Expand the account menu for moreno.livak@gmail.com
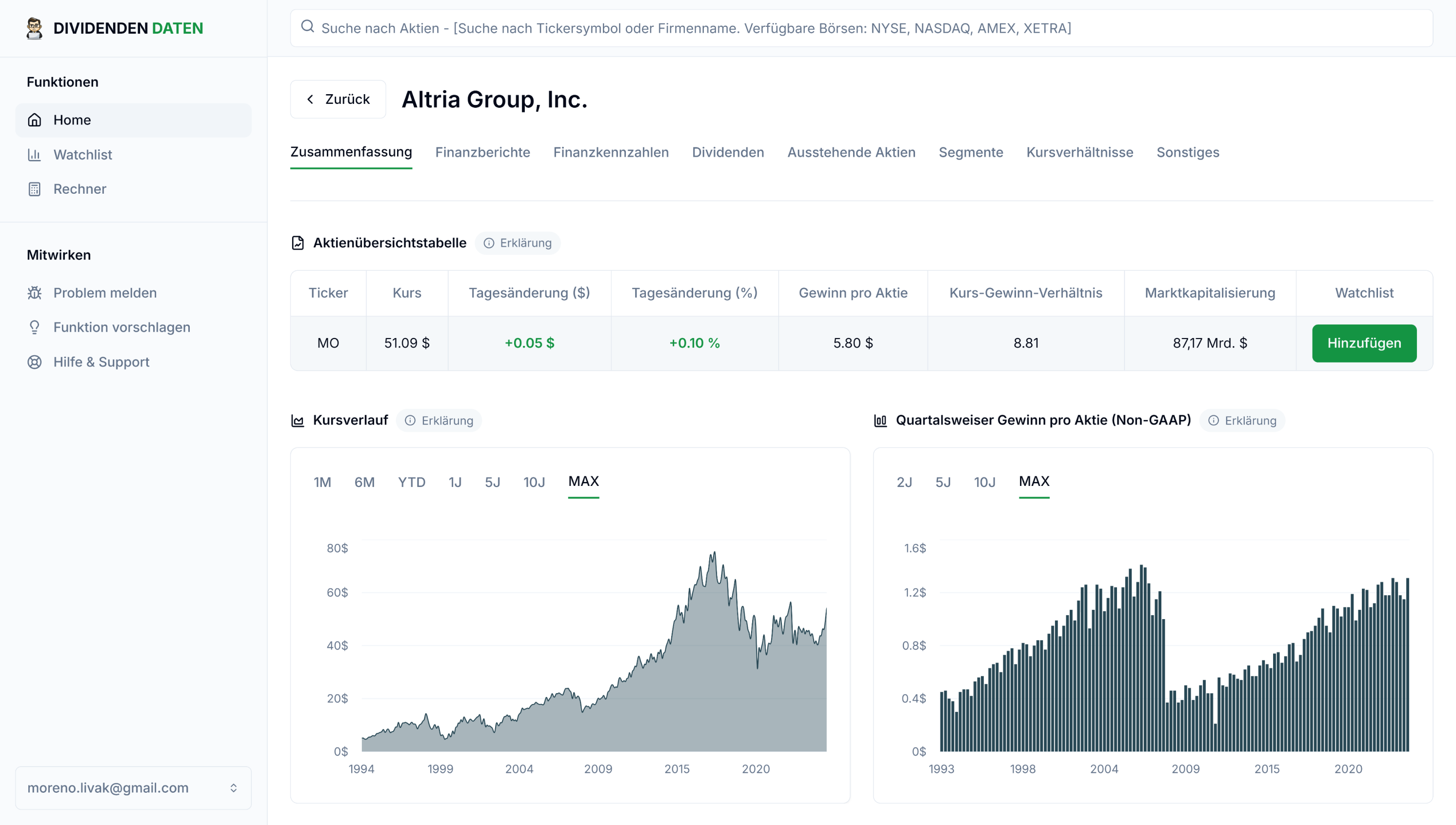Image resolution: width=1456 pixels, height=825 pixels. pos(134,787)
